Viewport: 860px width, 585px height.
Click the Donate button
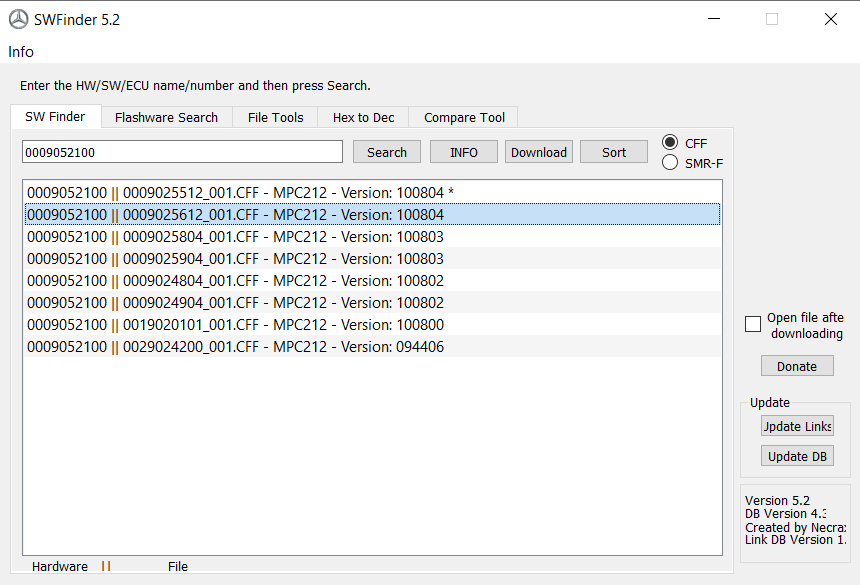pos(797,366)
